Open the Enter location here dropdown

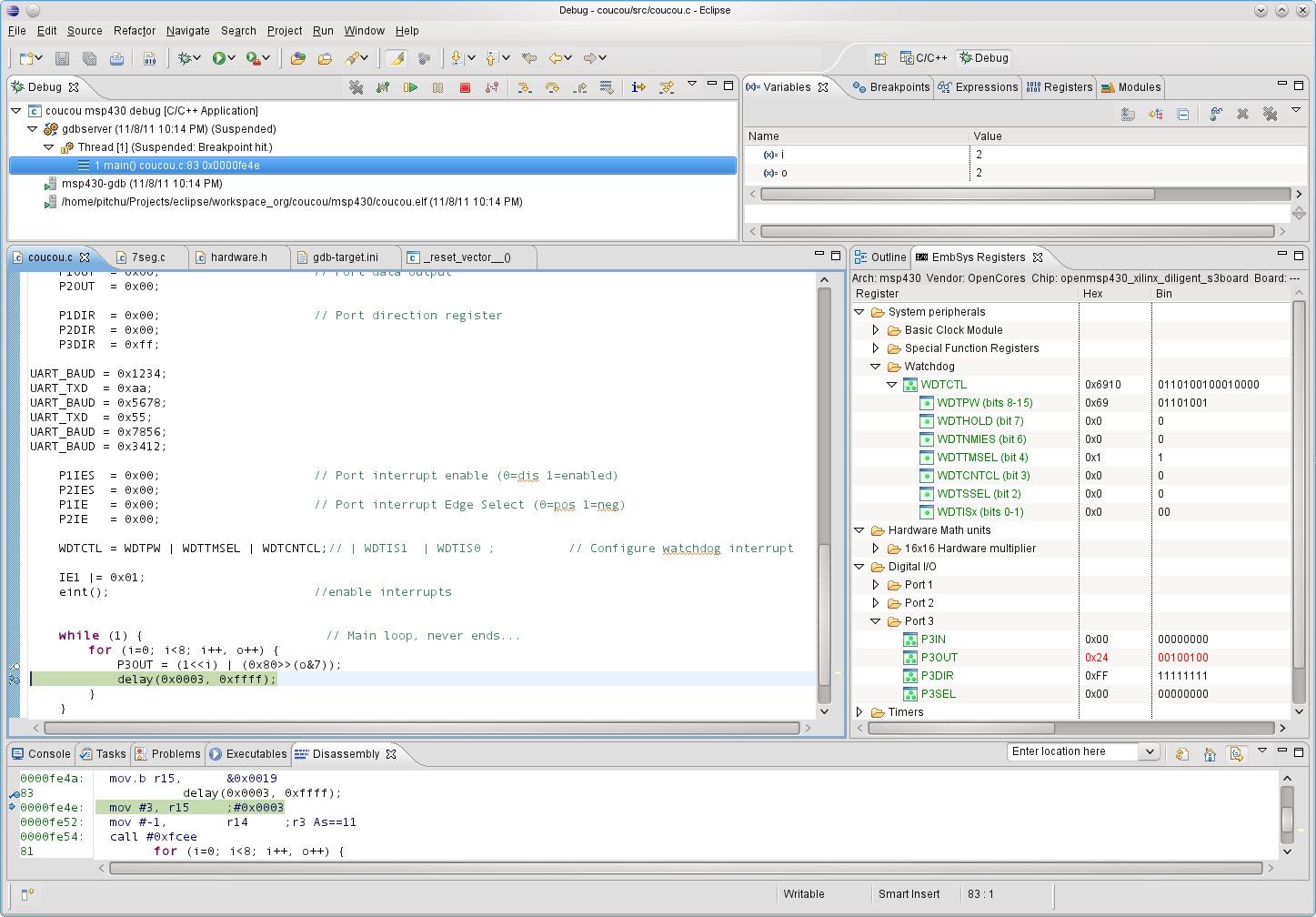[1150, 751]
